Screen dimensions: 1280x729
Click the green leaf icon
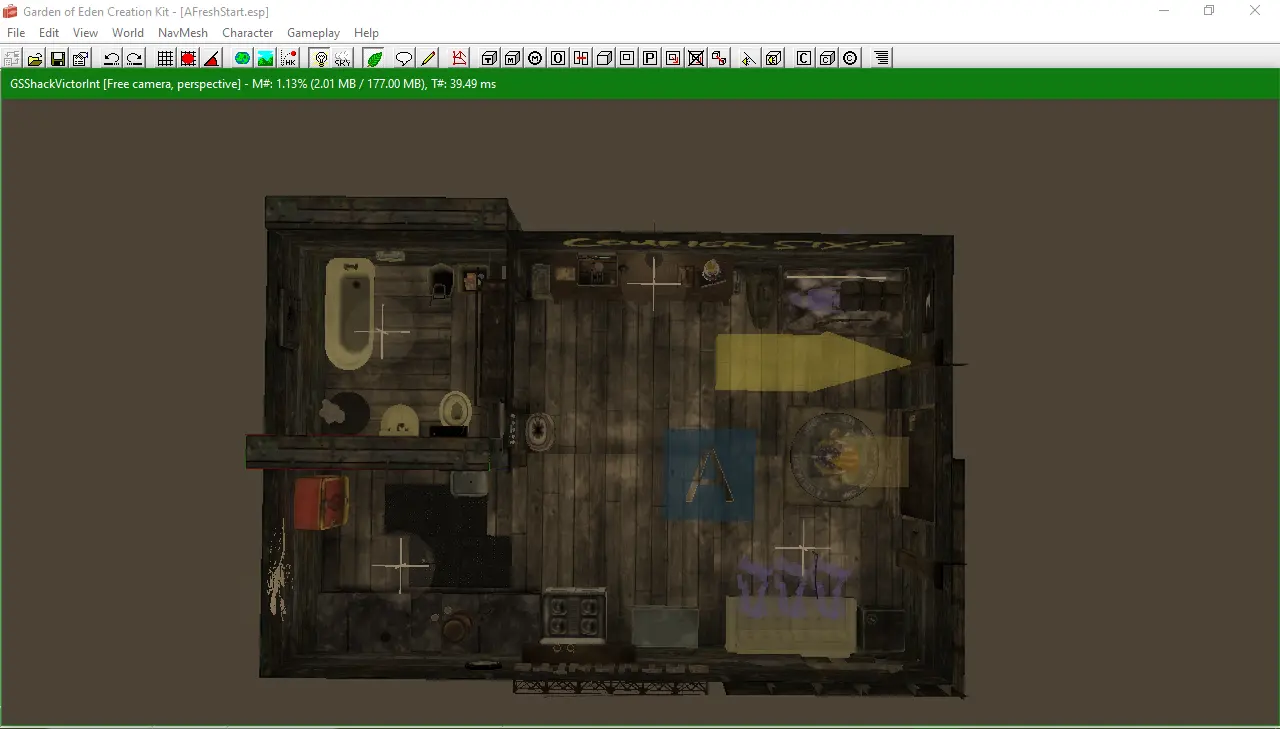point(374,58)
